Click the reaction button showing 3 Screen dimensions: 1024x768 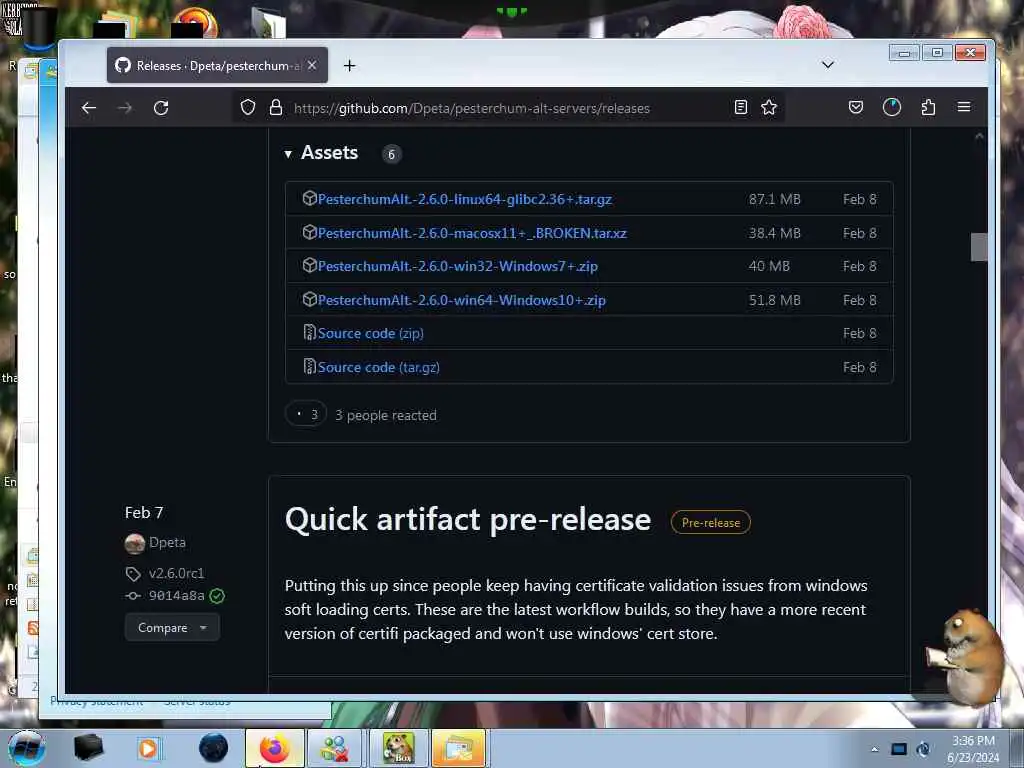coord(306,414)
